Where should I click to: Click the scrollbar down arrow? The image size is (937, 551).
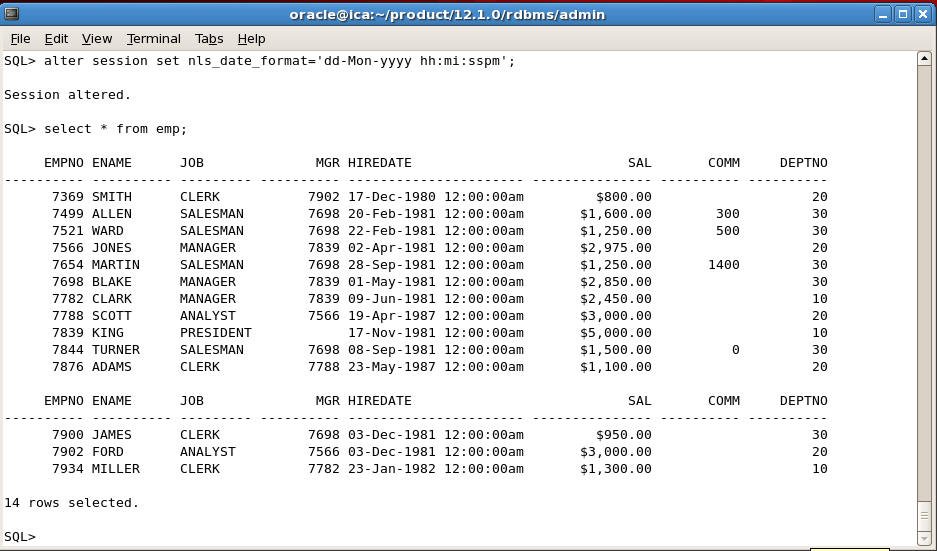(x=924, y=538)
